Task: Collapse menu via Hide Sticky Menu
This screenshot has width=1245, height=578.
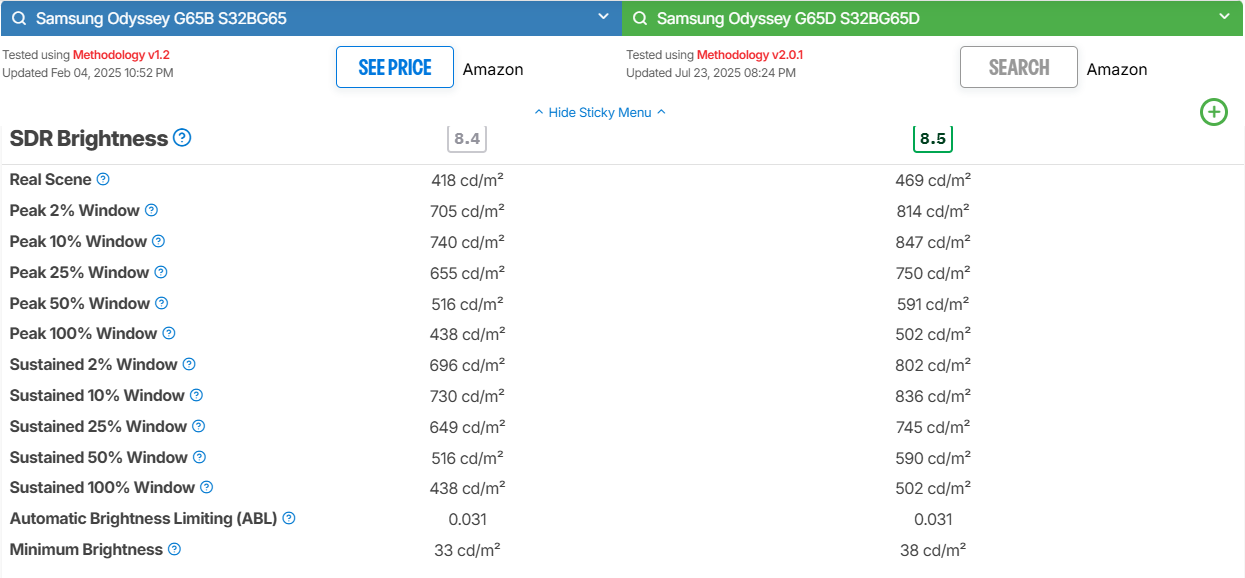Action: click(x=600, y=112)
